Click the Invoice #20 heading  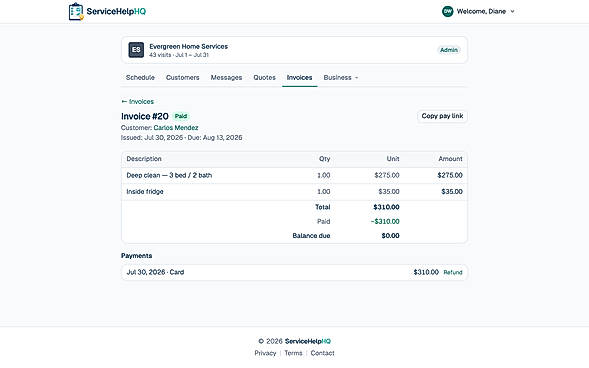click(x=145, y=116)
